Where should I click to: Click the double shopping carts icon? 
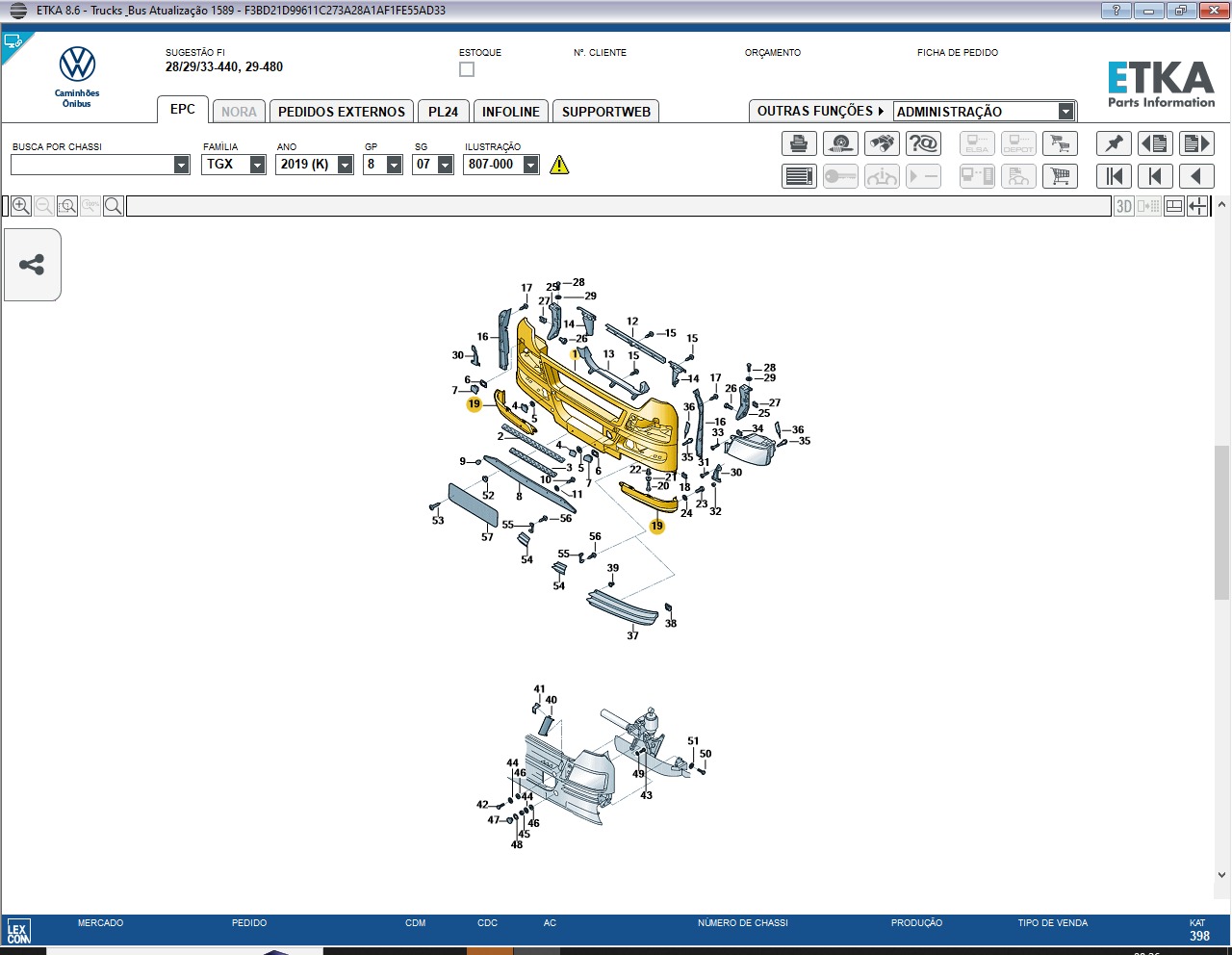point(1060,143)
